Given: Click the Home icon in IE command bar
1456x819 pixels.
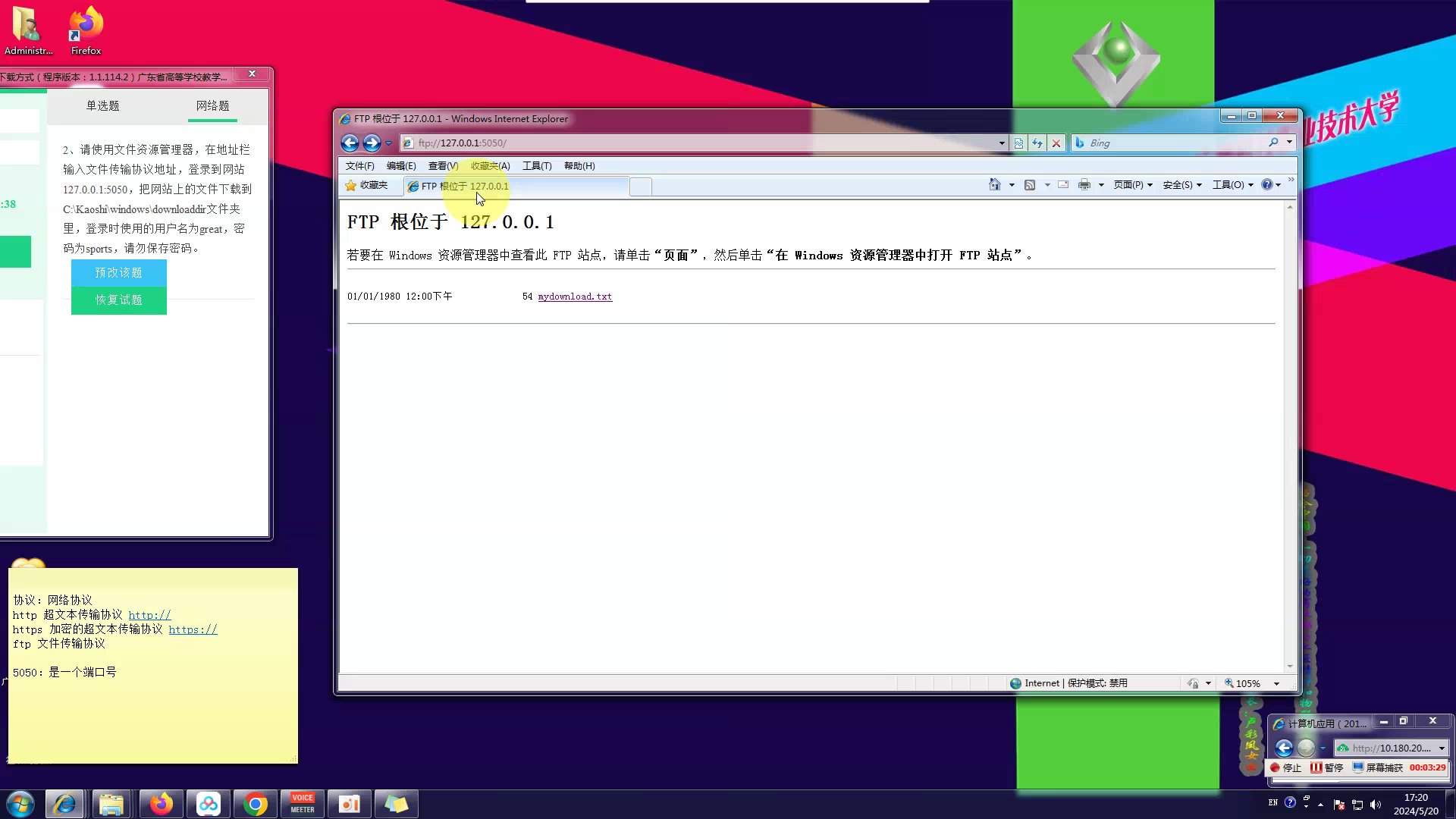Looking at the screenshot, I should [x=994, y=185].
